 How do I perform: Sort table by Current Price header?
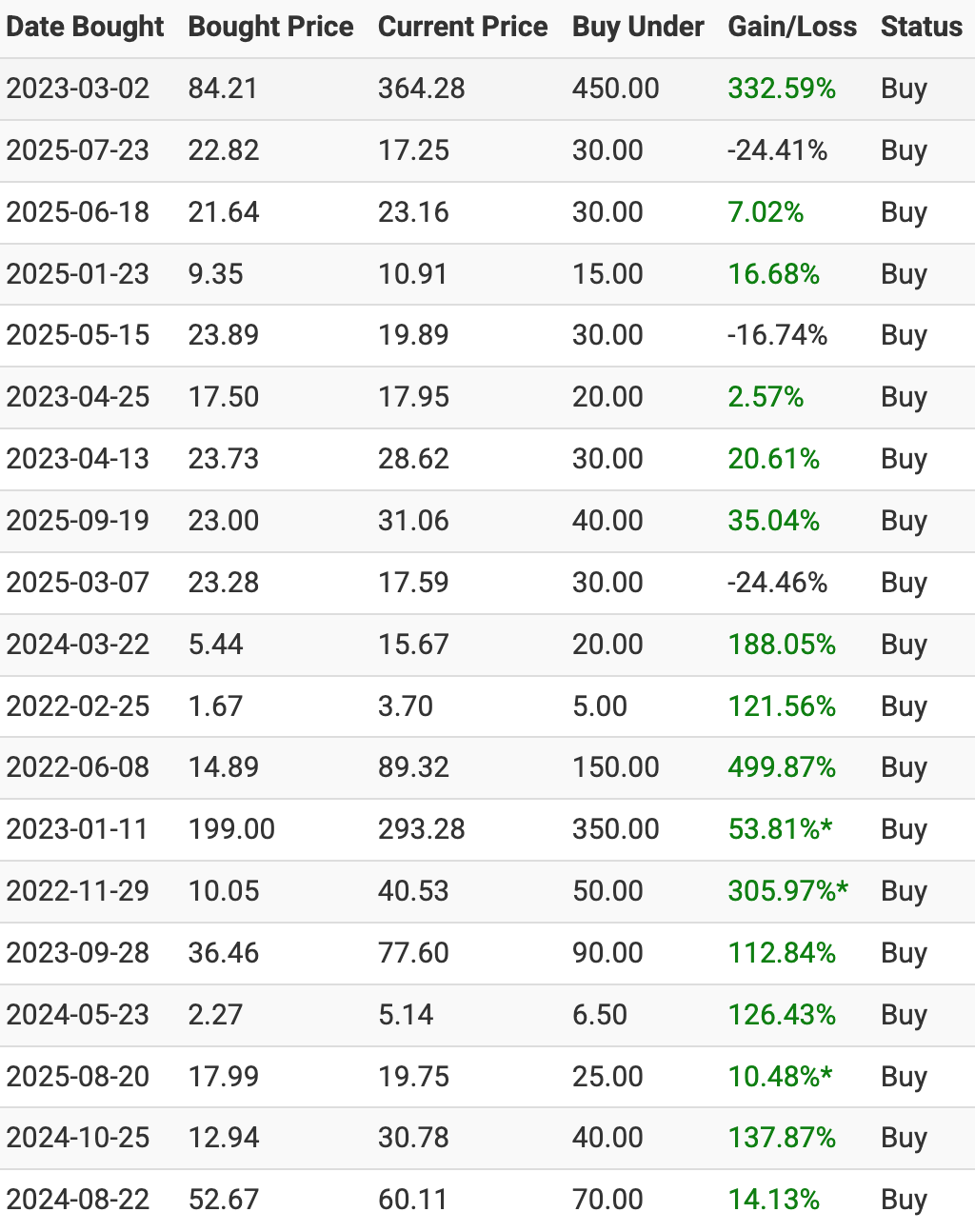click(x=463, y=27)
